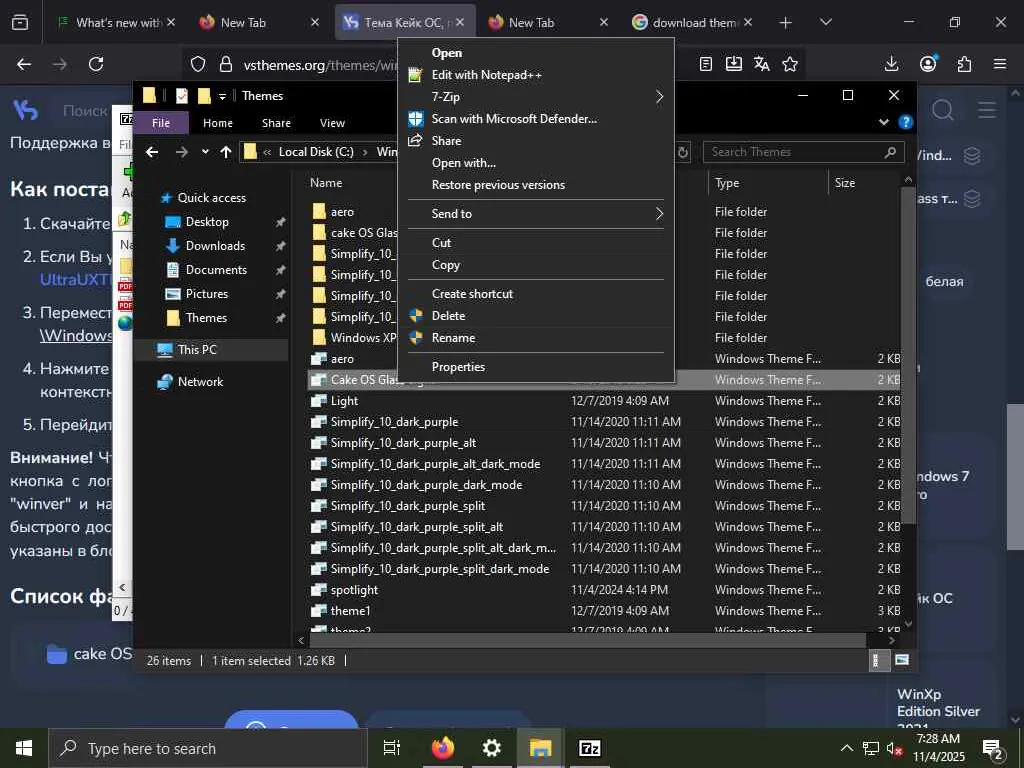Screen dimensions: 1024x768
Task: Open Firefox downloads panel
Action: pyautogui.click(x=891, y=64)
